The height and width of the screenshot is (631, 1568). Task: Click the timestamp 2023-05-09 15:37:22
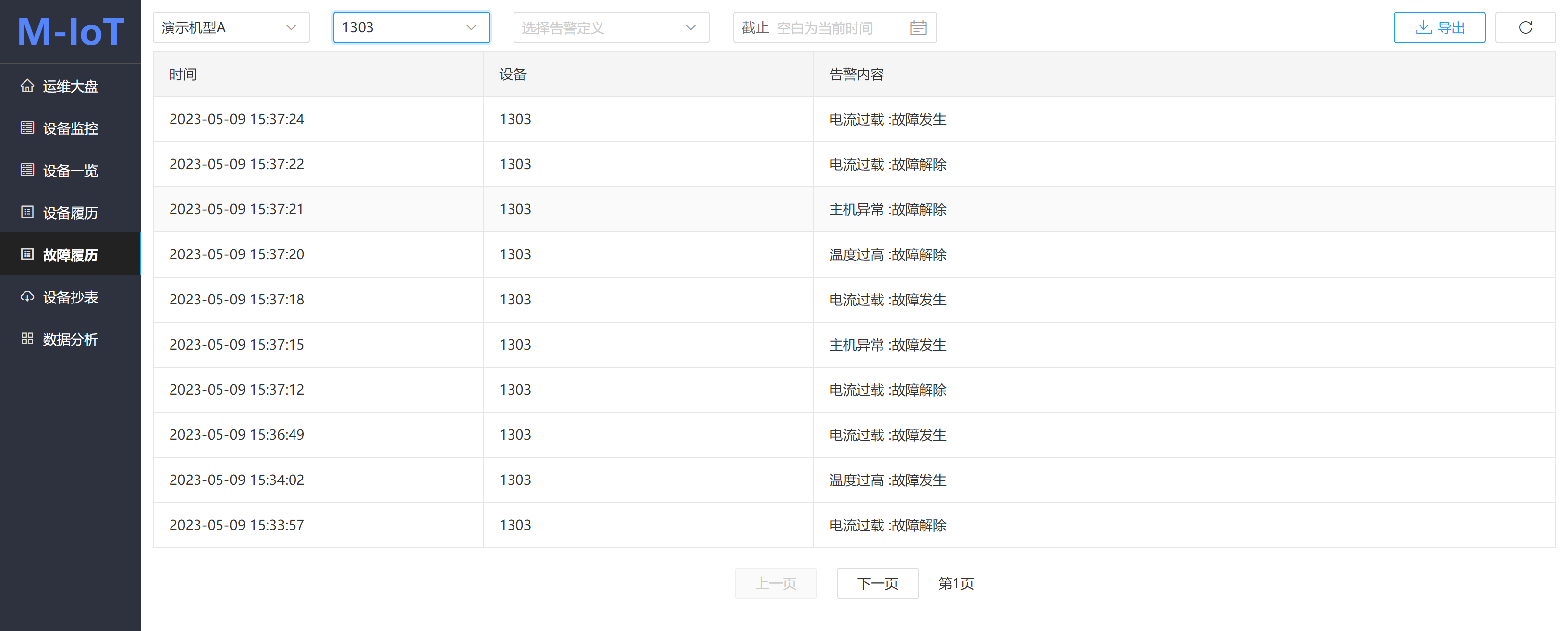237,164
